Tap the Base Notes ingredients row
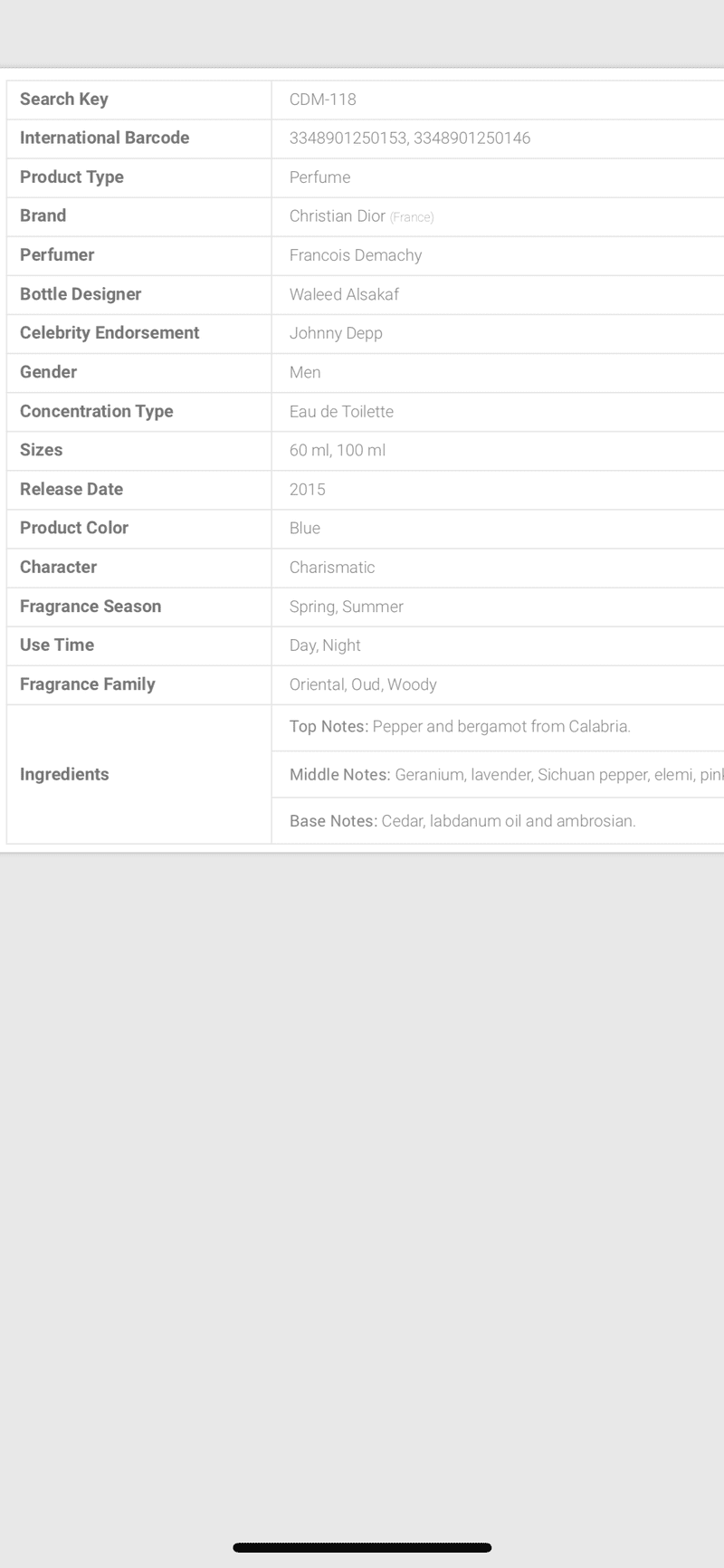The height and width of the screenshot is (1568, 724). (498, 821)
